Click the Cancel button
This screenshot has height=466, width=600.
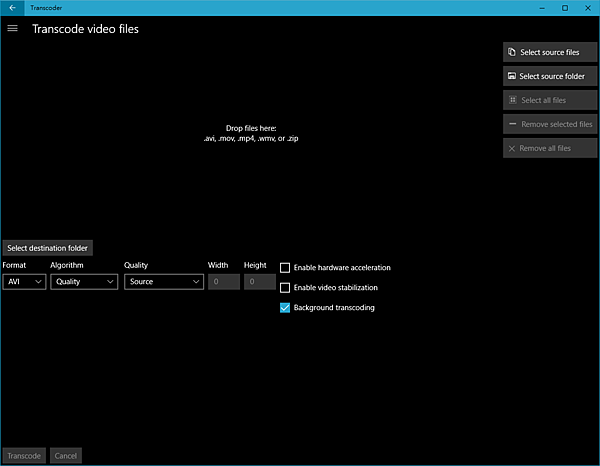click(x=66, y=456)
